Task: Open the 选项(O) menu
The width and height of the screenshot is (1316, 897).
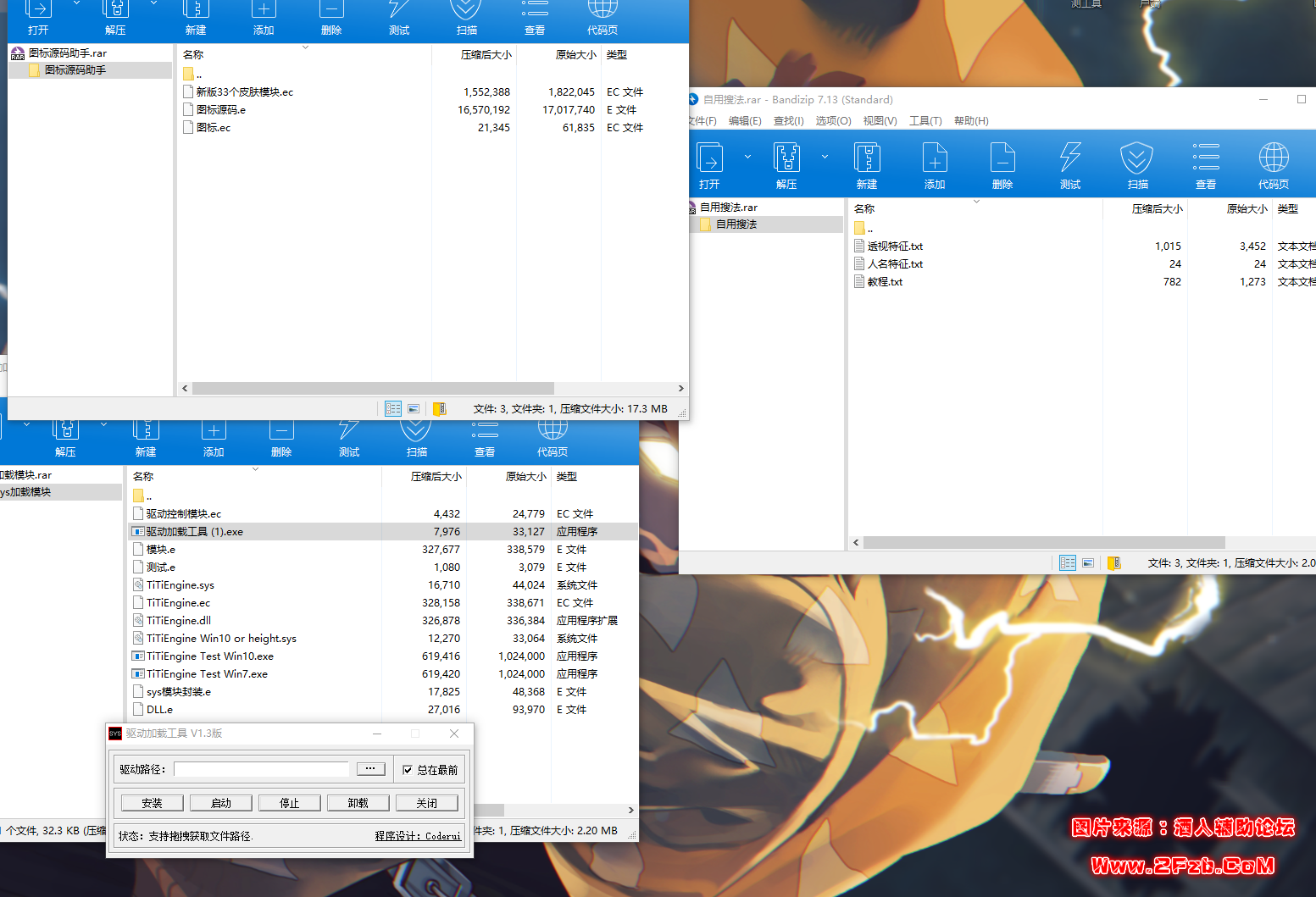Action: 833,121
